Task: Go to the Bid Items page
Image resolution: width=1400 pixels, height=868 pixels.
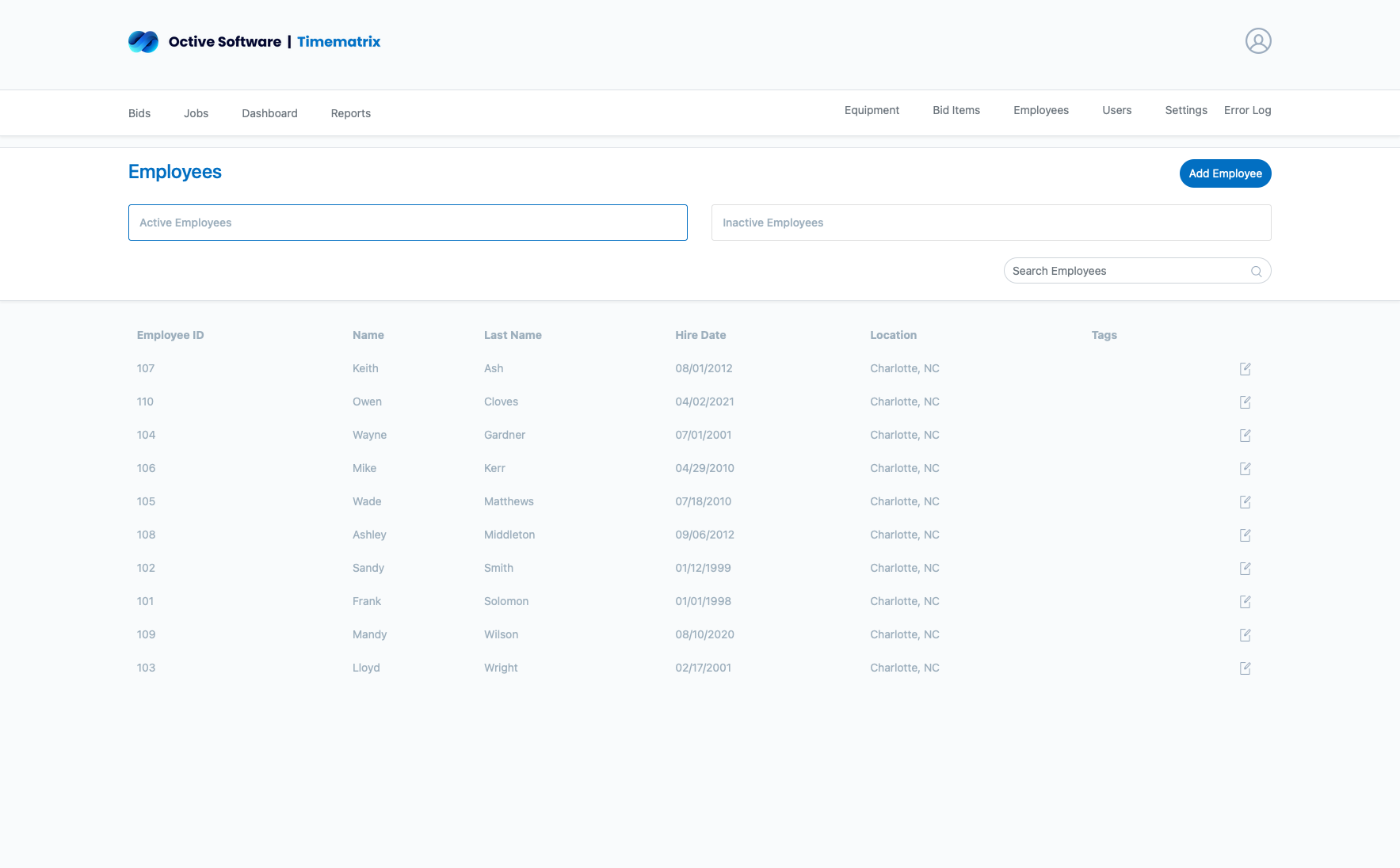Action: [x=956, y=110]
